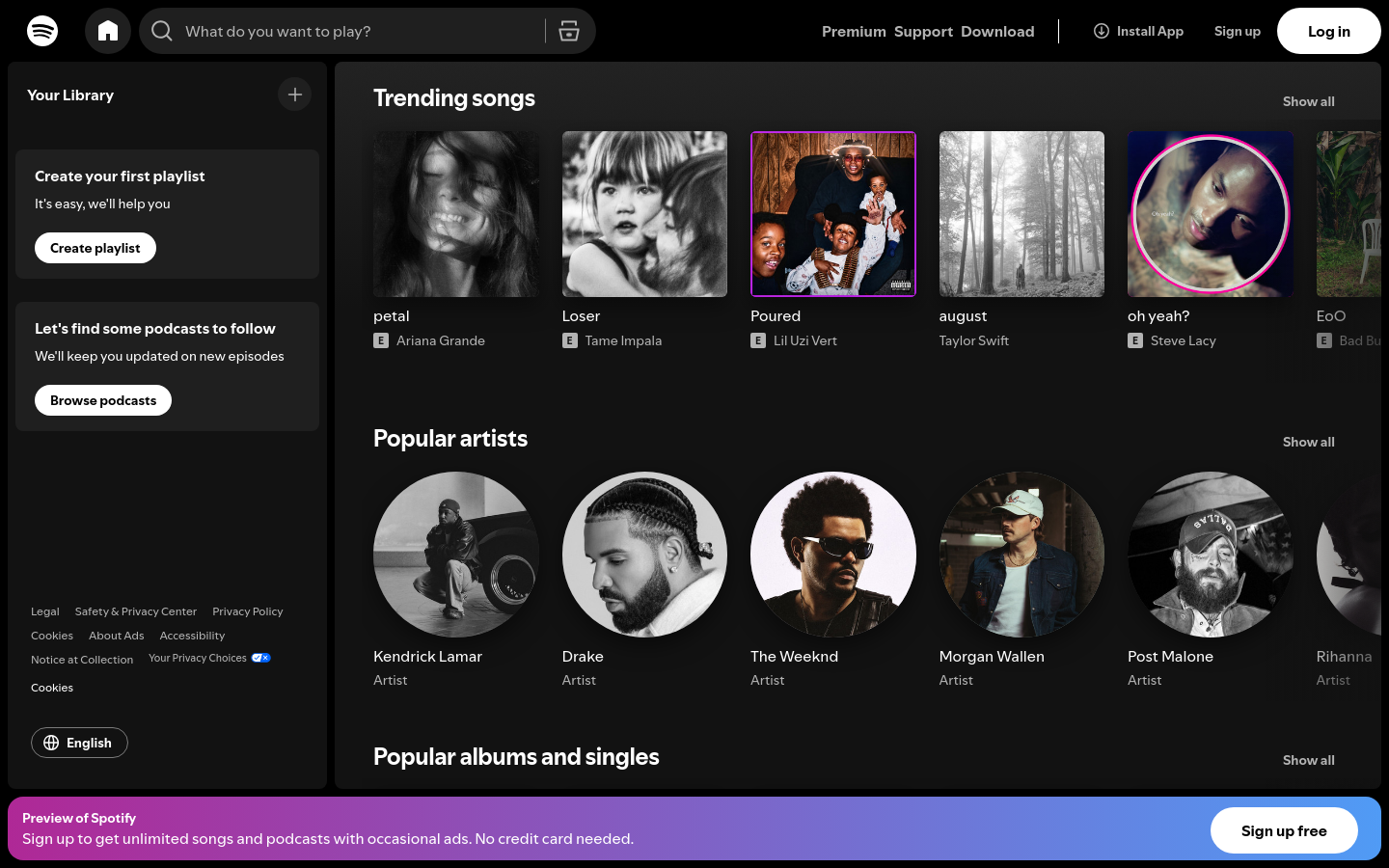Show all Popular albums and singles

click(x=1309, y=760)
